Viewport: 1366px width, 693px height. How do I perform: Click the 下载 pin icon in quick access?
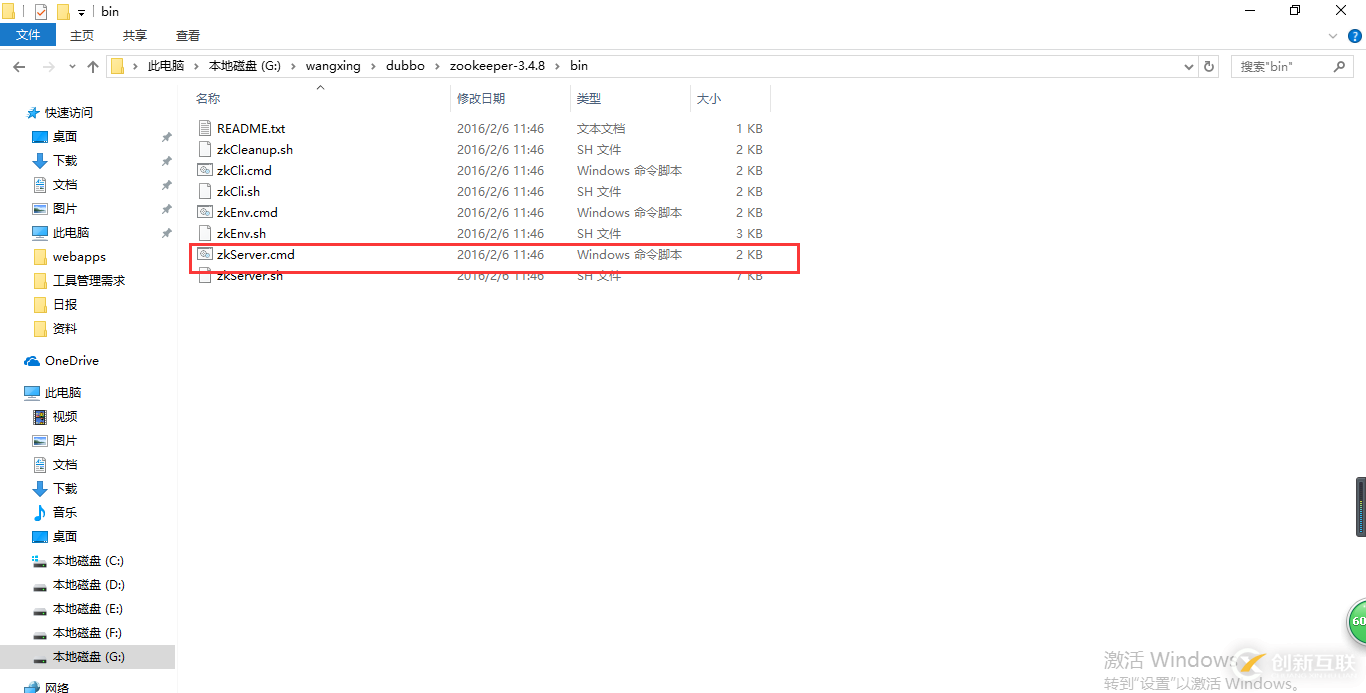166,161
